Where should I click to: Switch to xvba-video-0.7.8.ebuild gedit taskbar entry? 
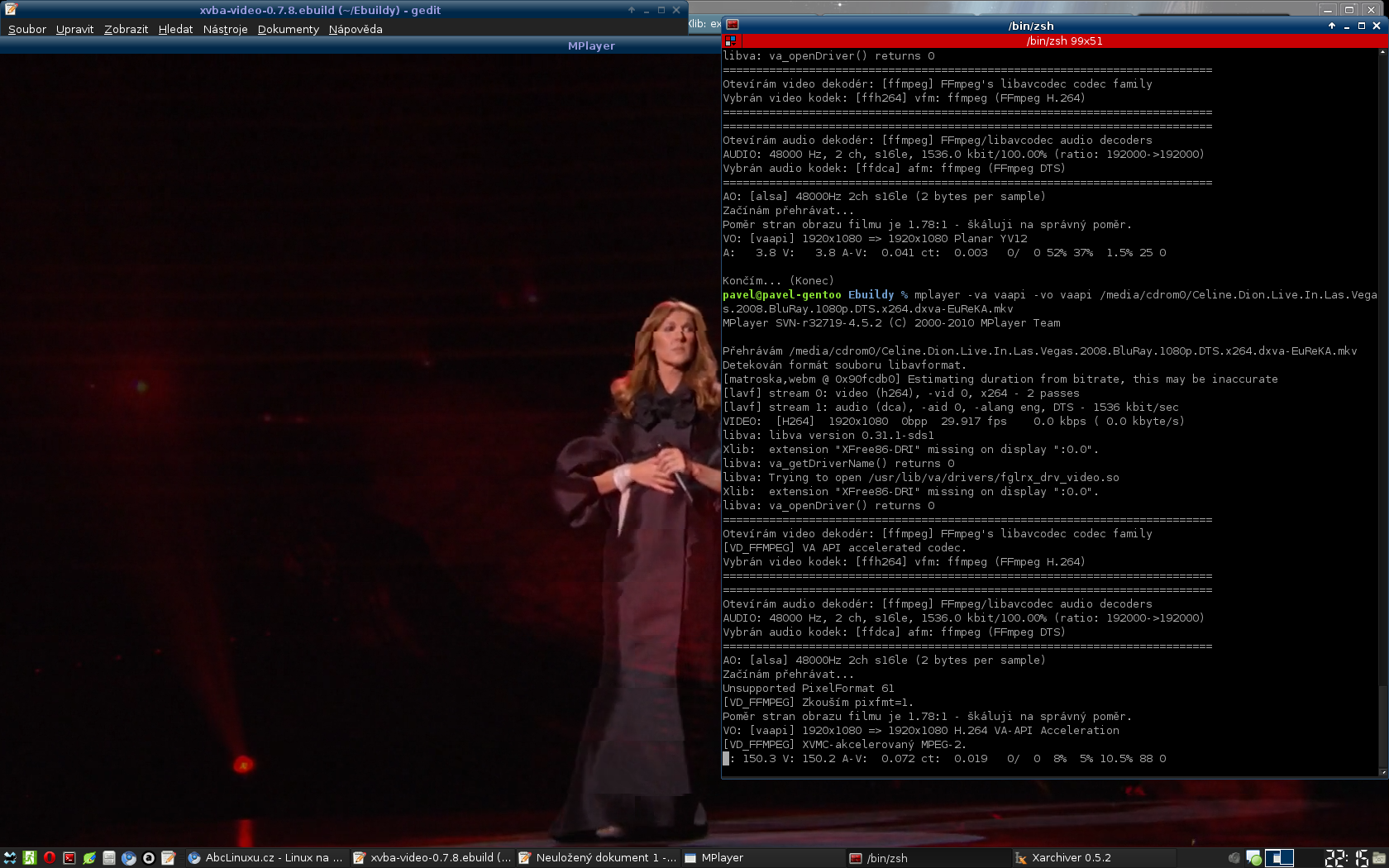[x=432, y=858]
